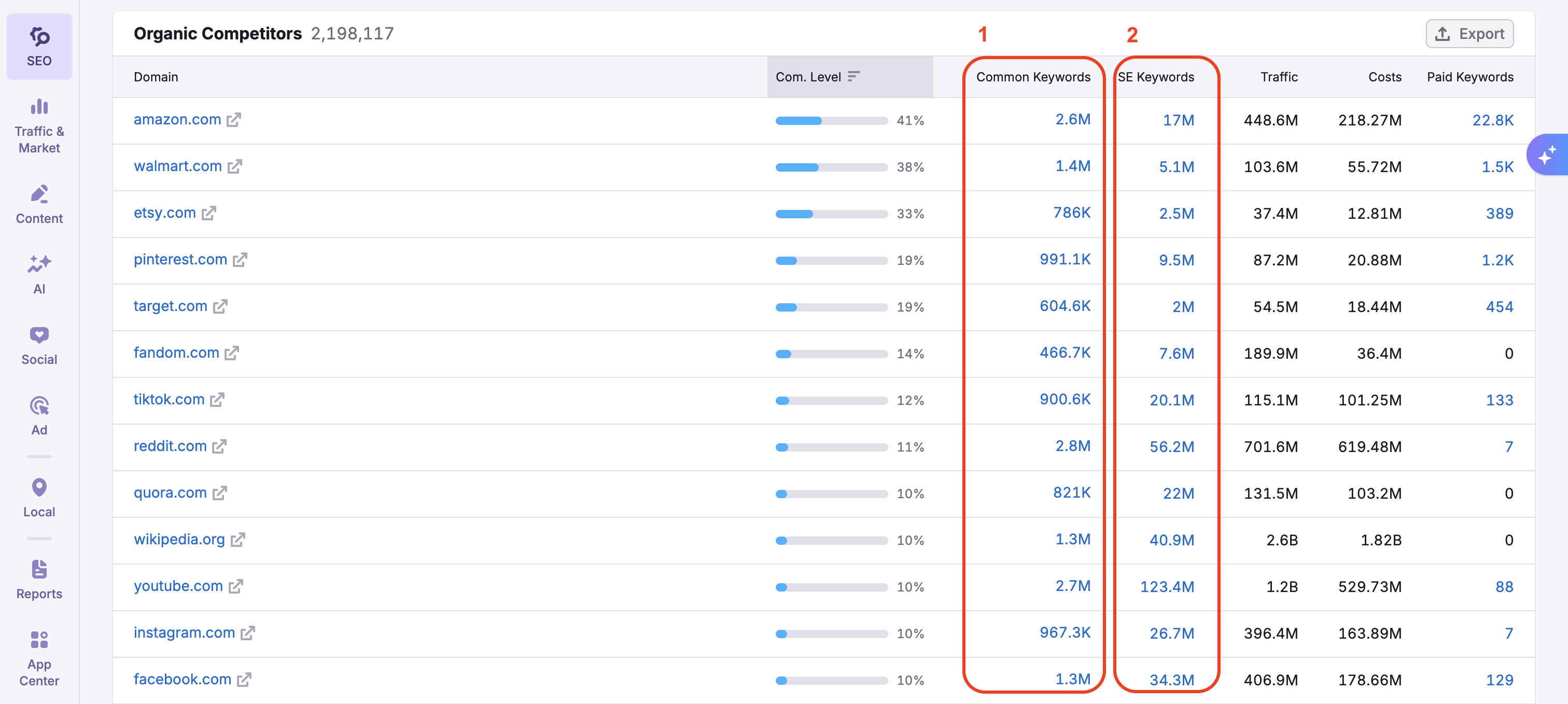
Task: Open the Traffic & Market panel
Action: 39,125
